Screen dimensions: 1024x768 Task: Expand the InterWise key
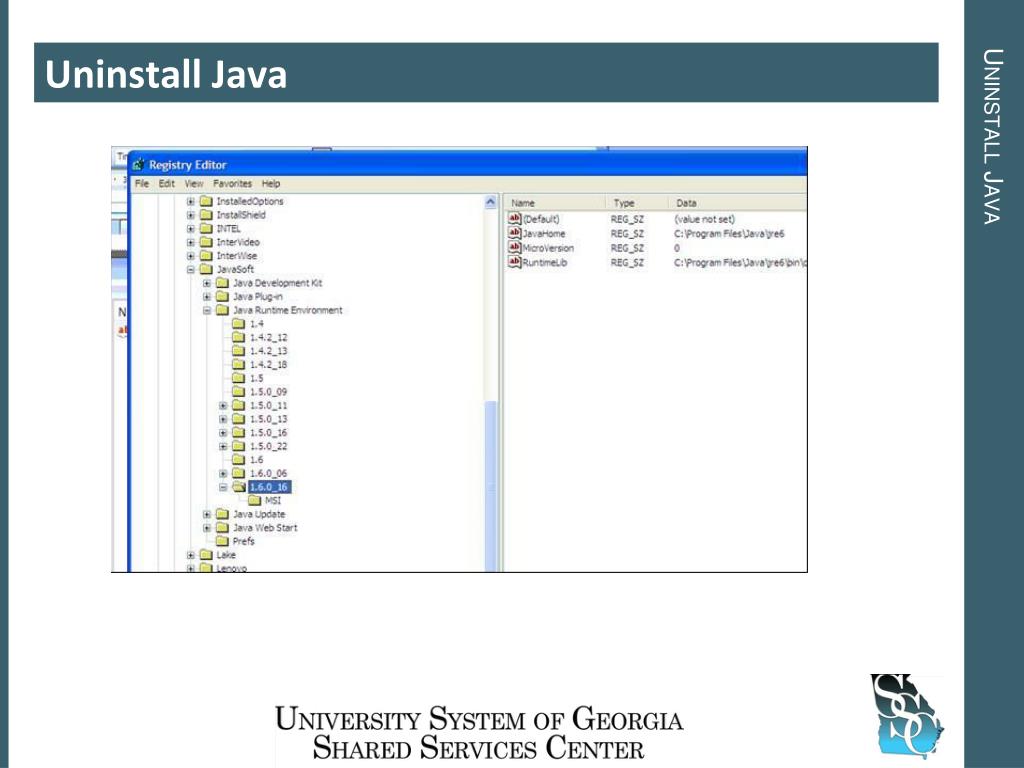(191, 256)
